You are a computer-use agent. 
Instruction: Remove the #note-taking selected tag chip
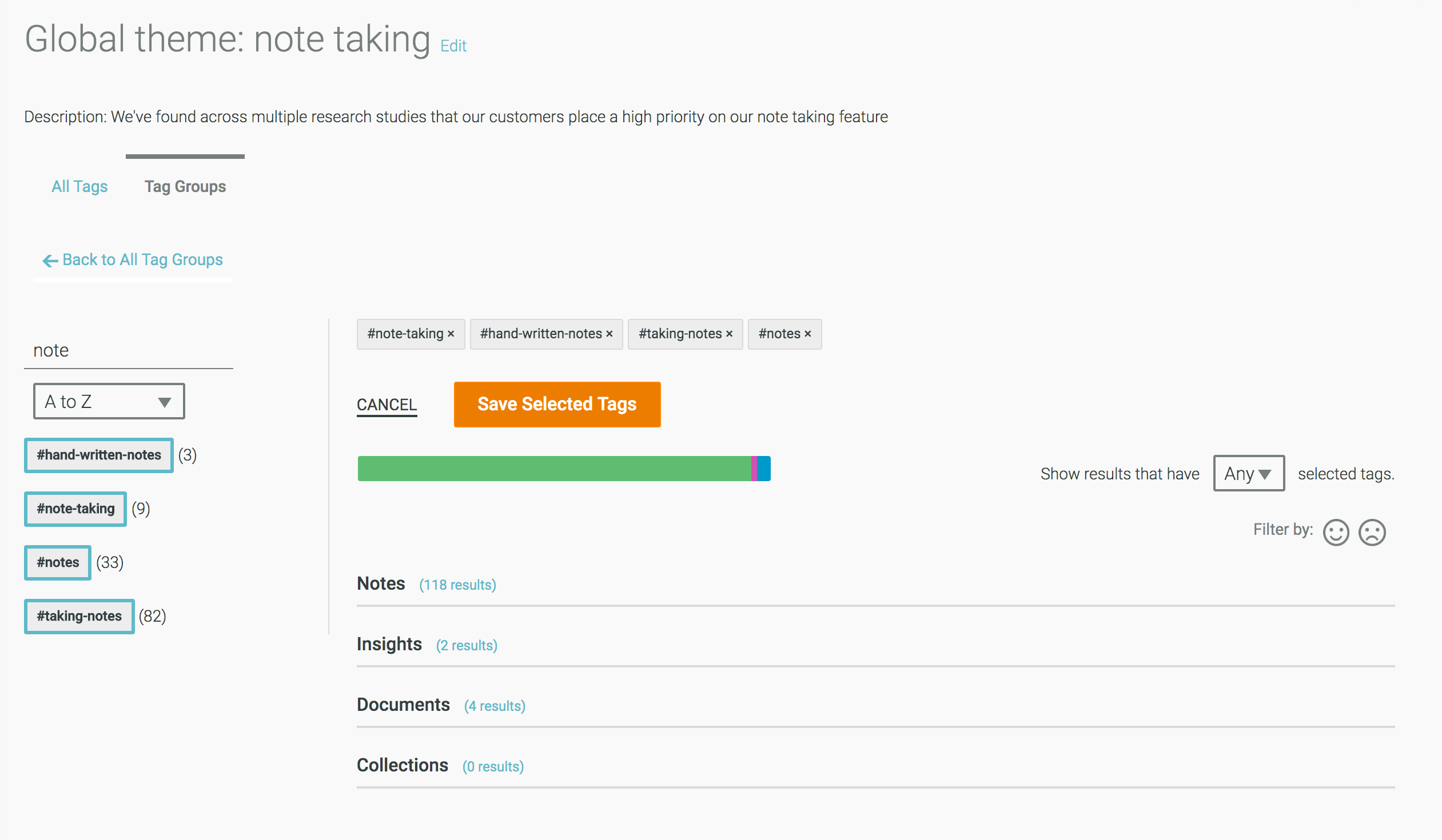pyautogui.click(x=451, y=334)
